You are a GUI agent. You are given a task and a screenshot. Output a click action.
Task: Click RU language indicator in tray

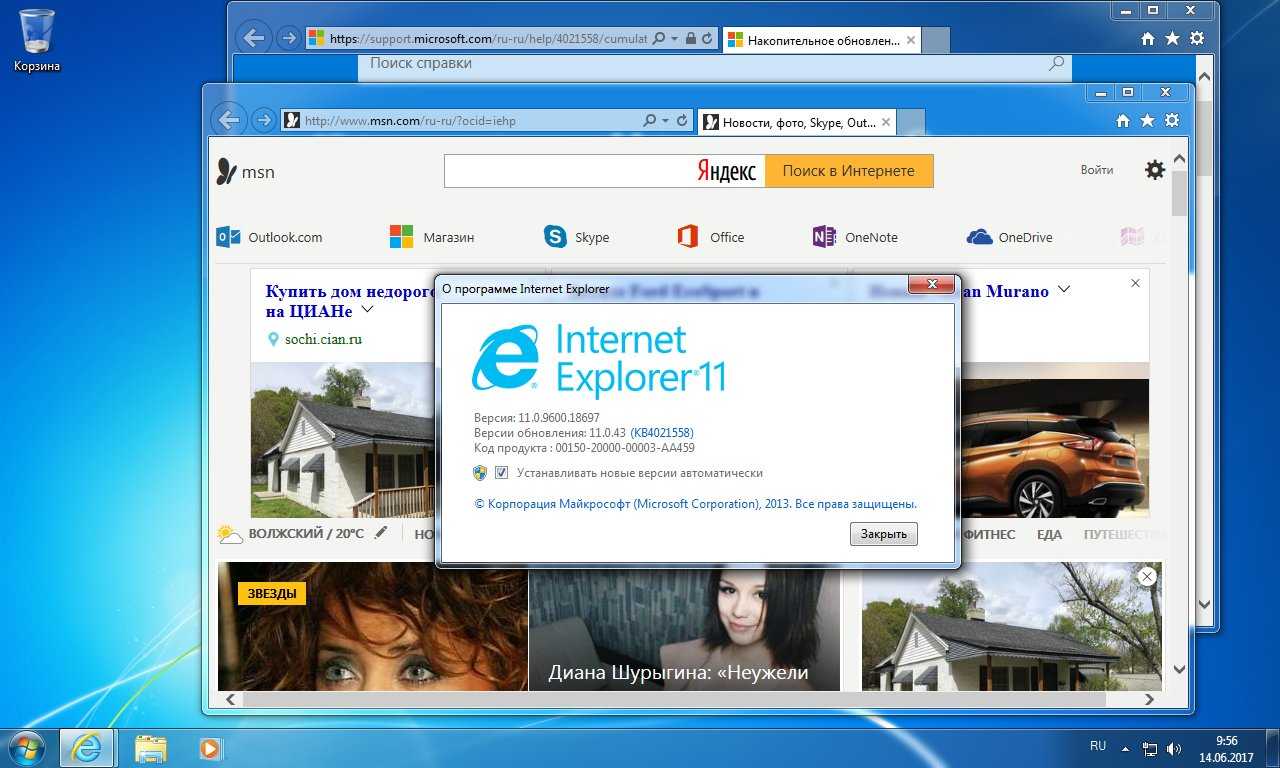(x=1098, y=746)
